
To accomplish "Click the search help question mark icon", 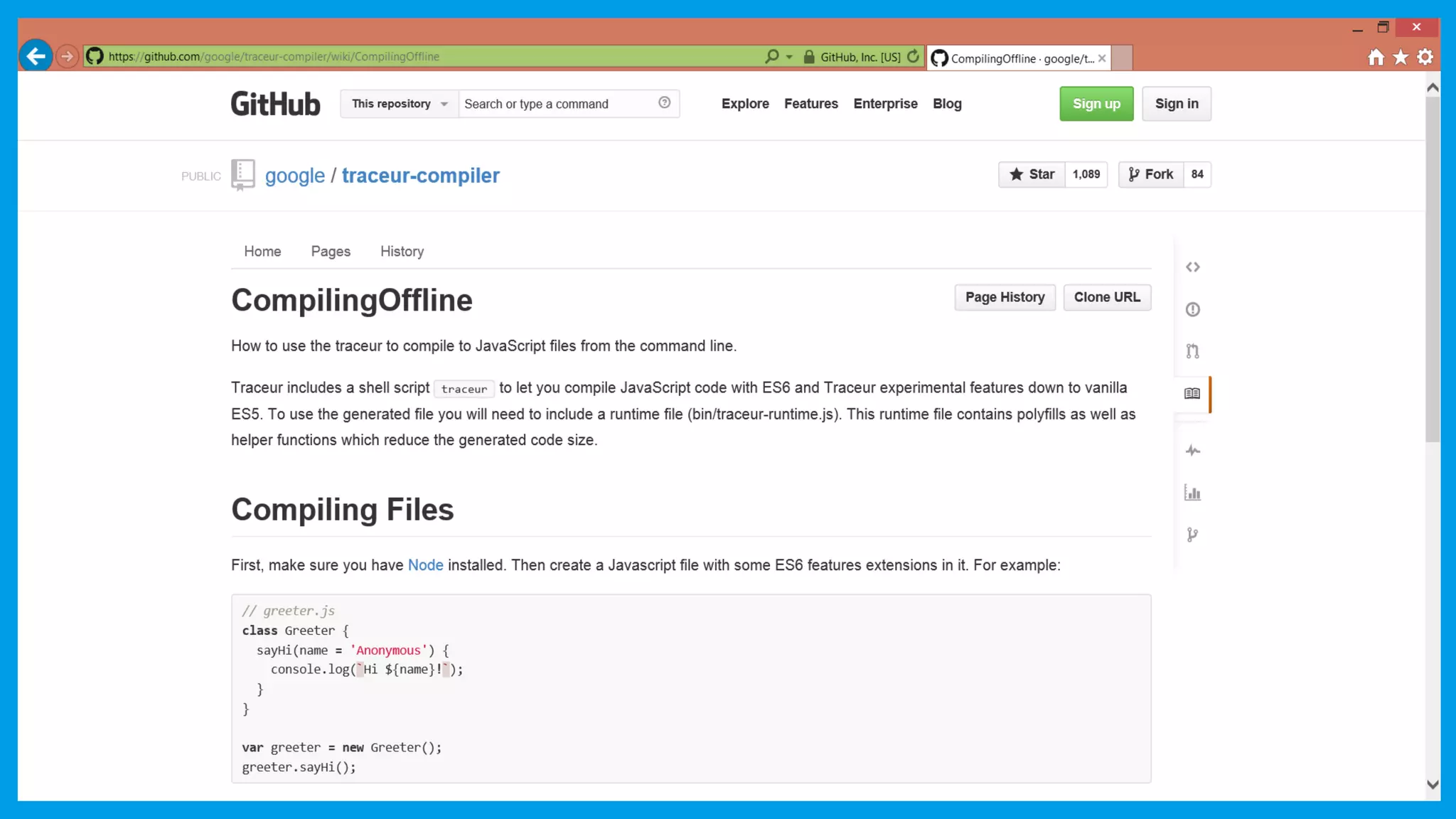I will [x=664, y=103].
